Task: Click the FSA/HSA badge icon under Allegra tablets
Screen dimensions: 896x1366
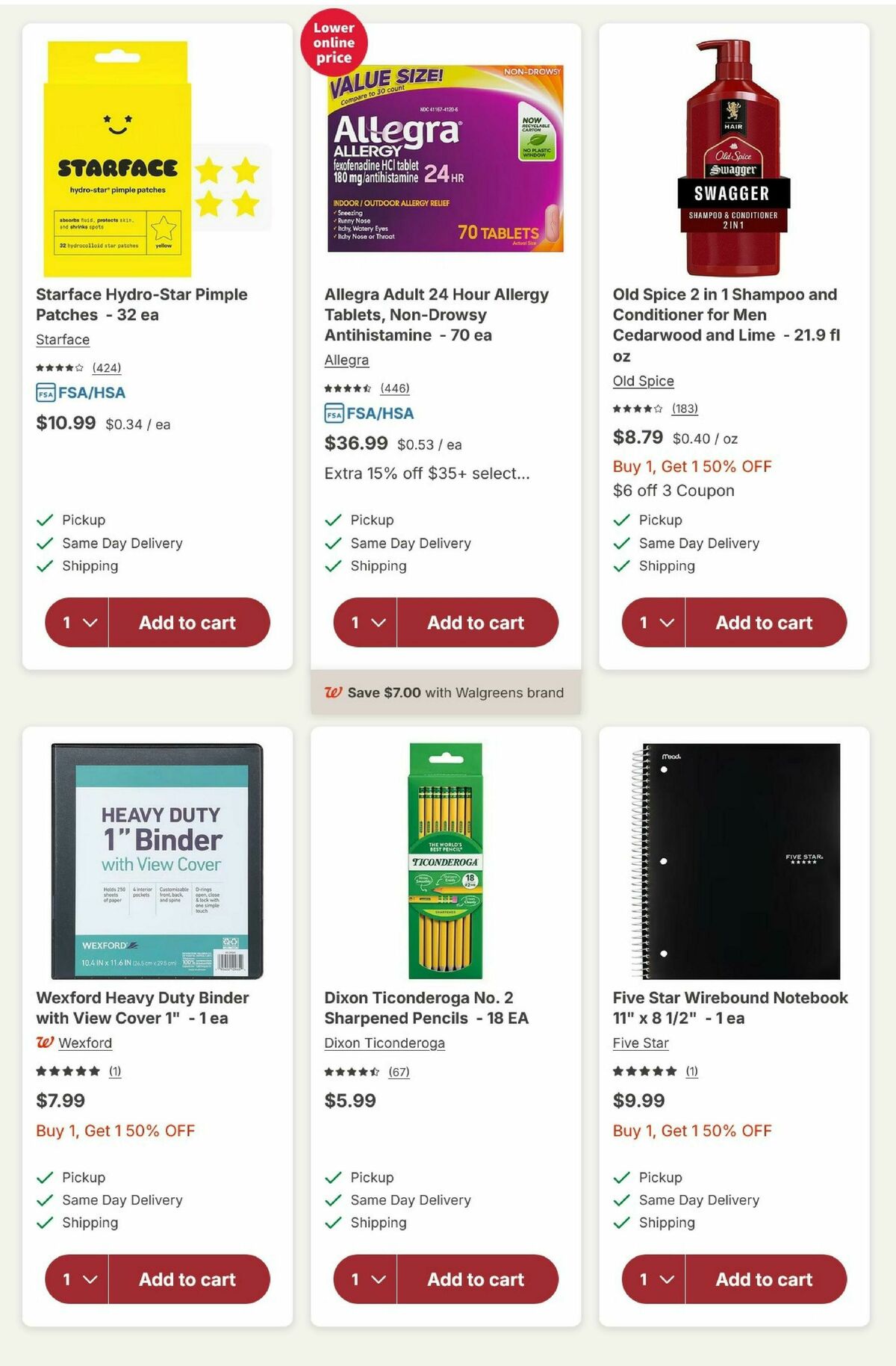Action: tap(334, 412)
